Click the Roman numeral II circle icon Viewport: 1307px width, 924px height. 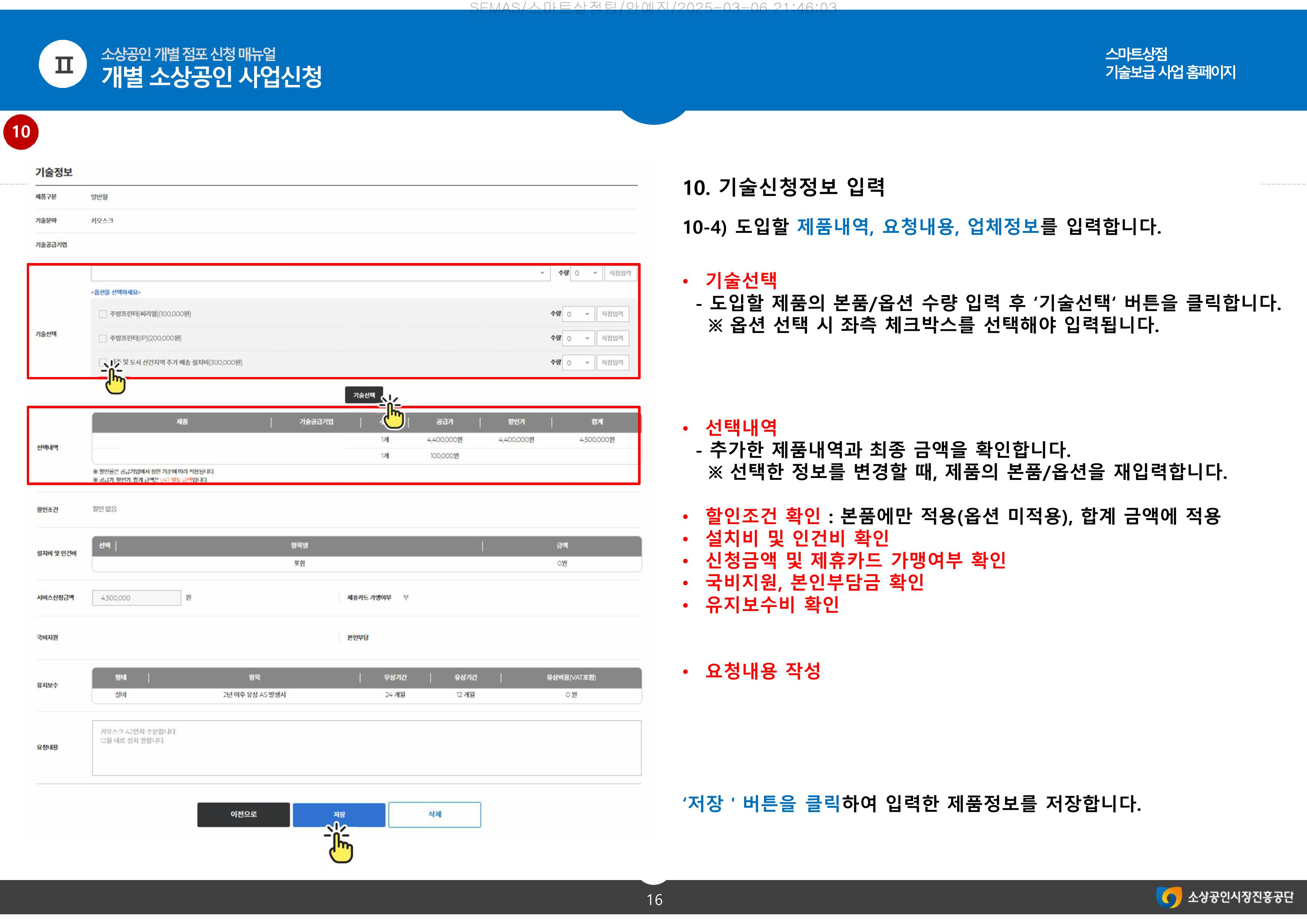63,65
